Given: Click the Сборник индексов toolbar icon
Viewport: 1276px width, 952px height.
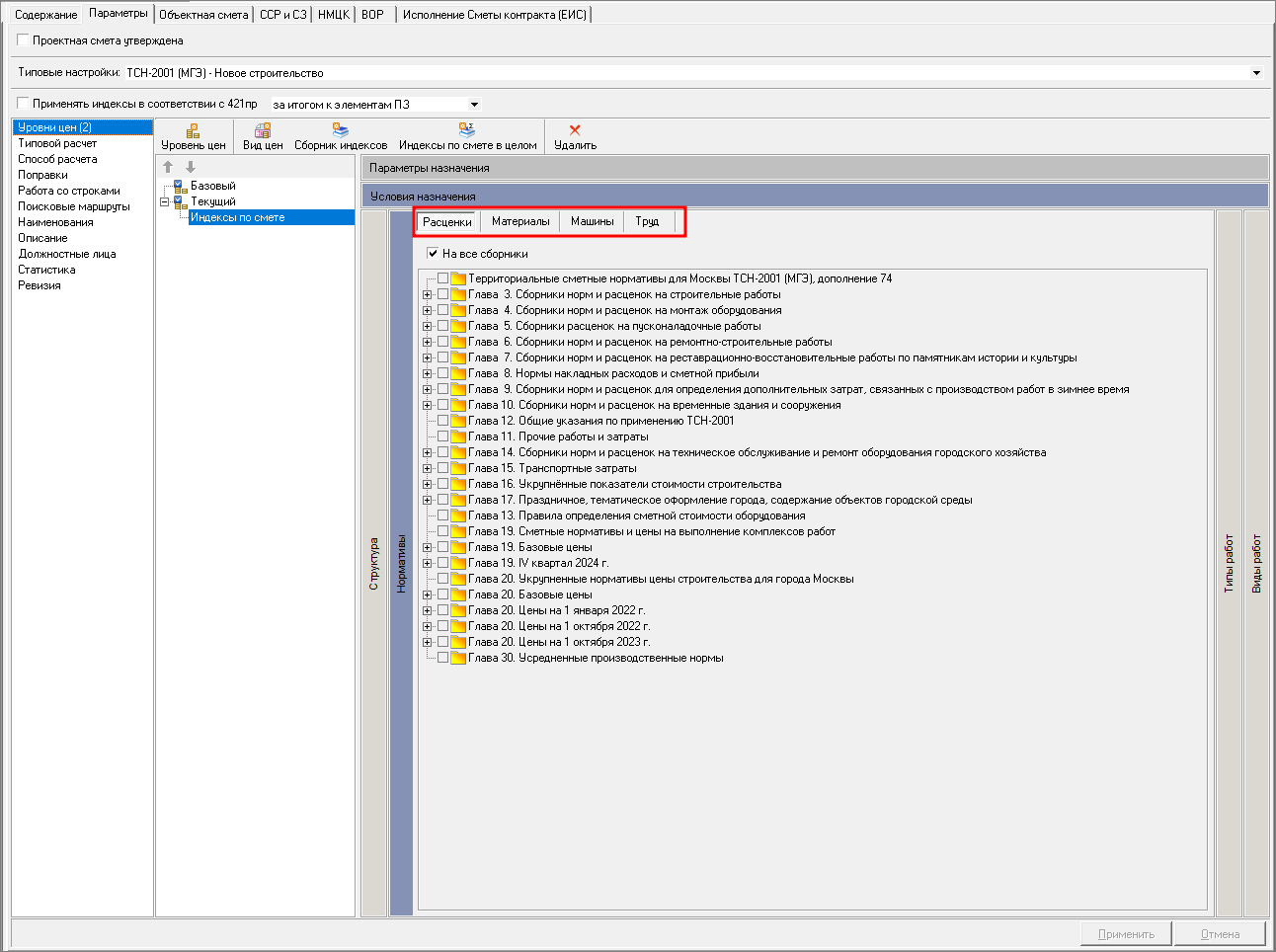Looking at the screenshot, I should point(341,130).
